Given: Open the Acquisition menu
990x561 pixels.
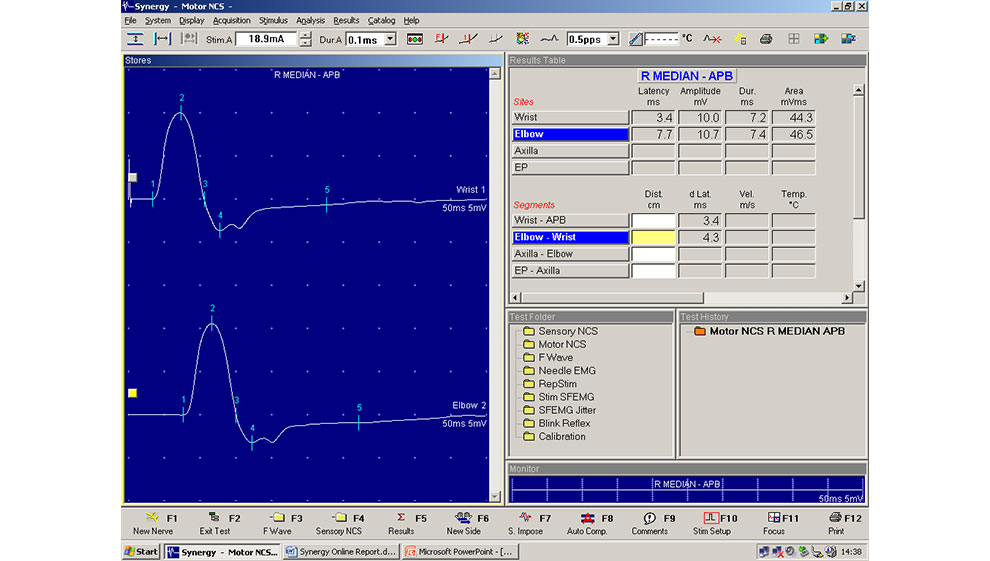Looking at the screenshot, I should (x=232, y=20).
